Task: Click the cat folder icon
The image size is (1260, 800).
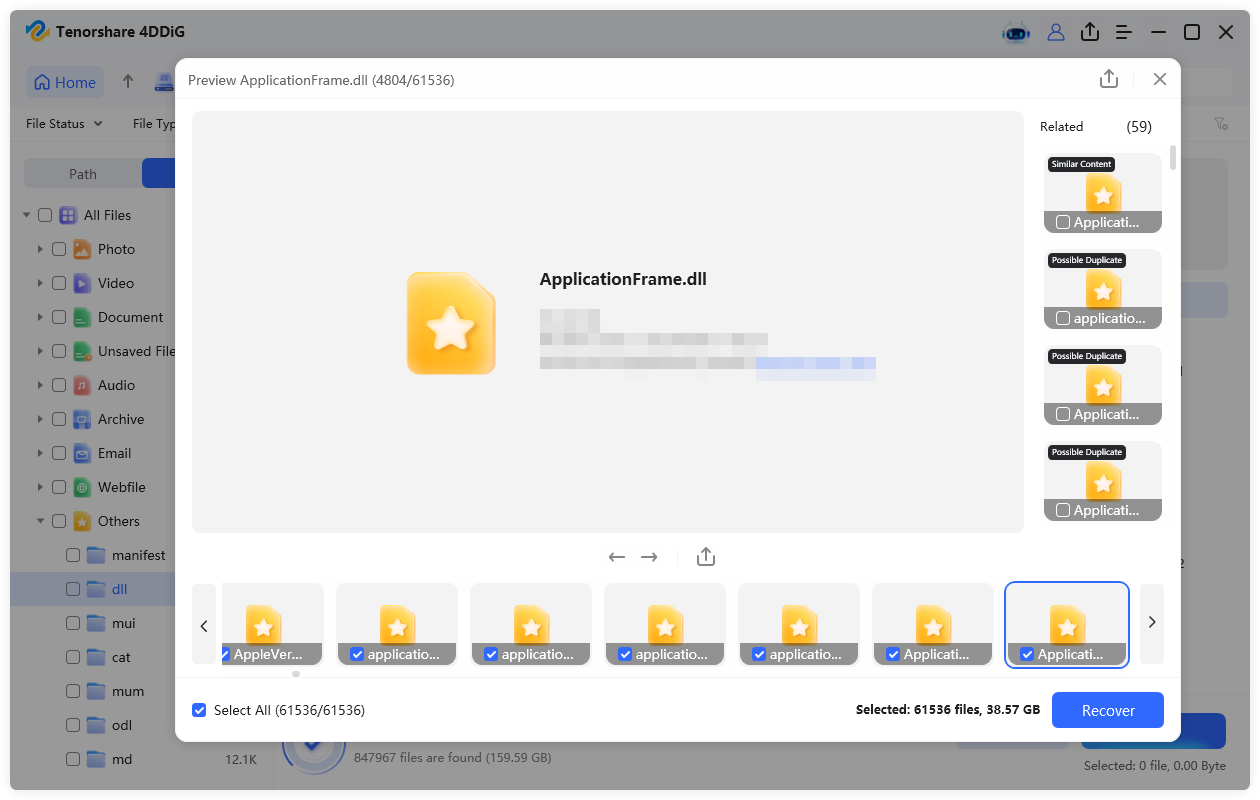Action: [x=96, y=657]
